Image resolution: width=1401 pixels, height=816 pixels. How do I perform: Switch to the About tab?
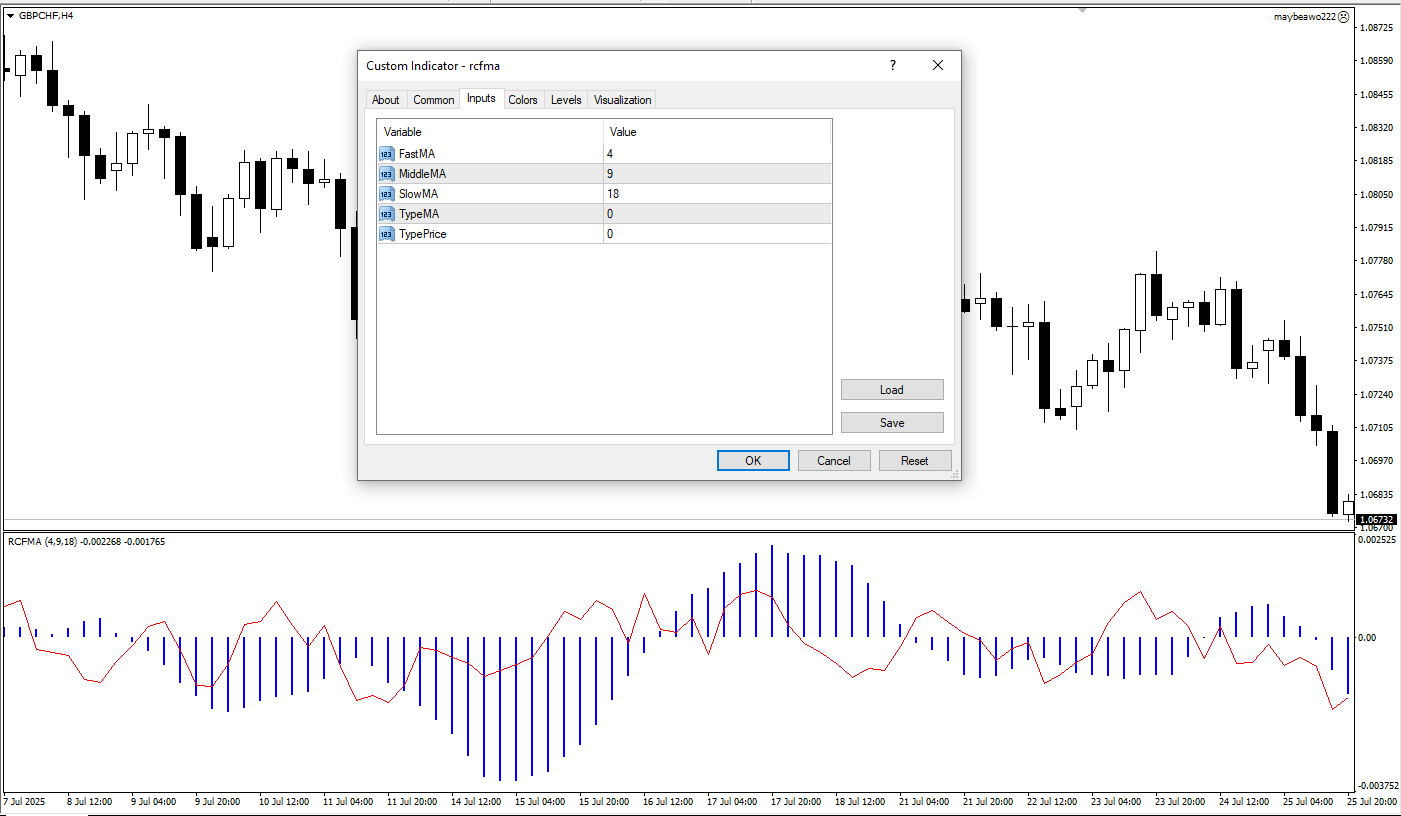point(385,100)
